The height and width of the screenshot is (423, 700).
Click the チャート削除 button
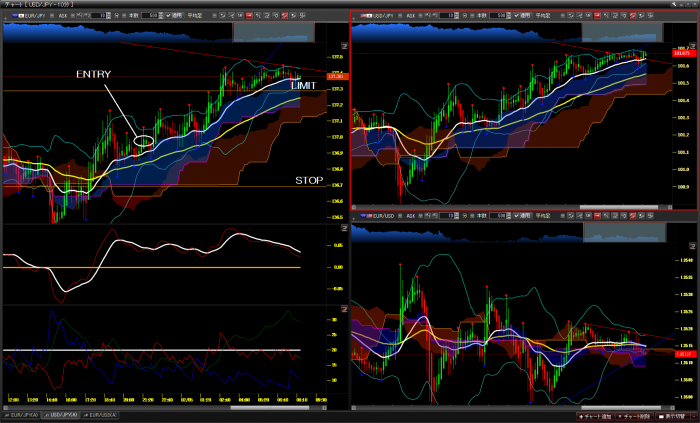point(634,416)
